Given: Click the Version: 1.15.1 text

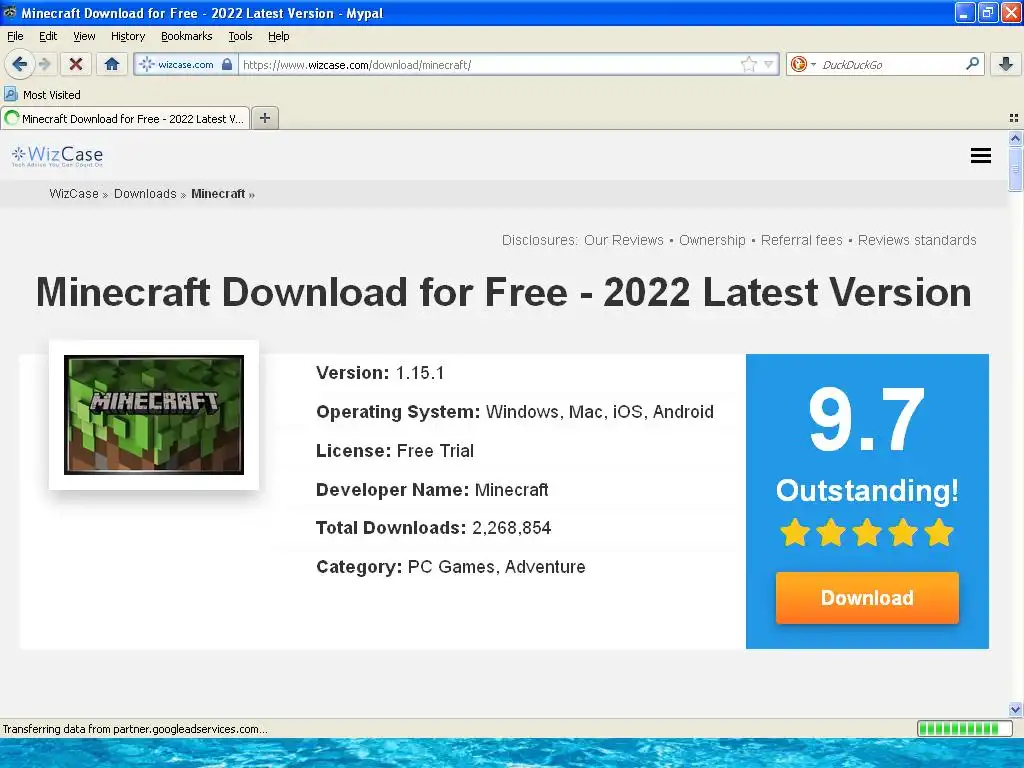Looking at the screenshot, I should pos(380,373).
